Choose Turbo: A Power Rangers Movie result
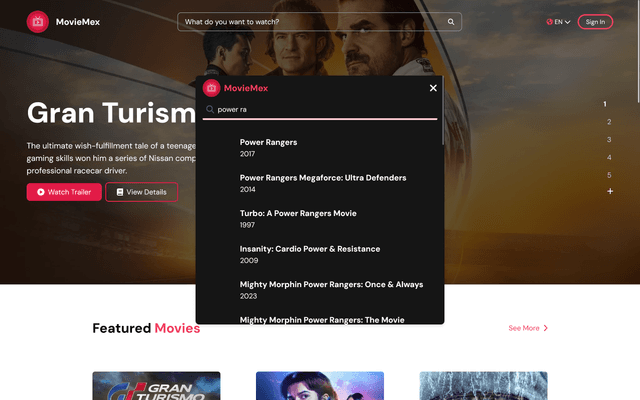The width and height of the screenshot is (640, 400). [320, 219]
